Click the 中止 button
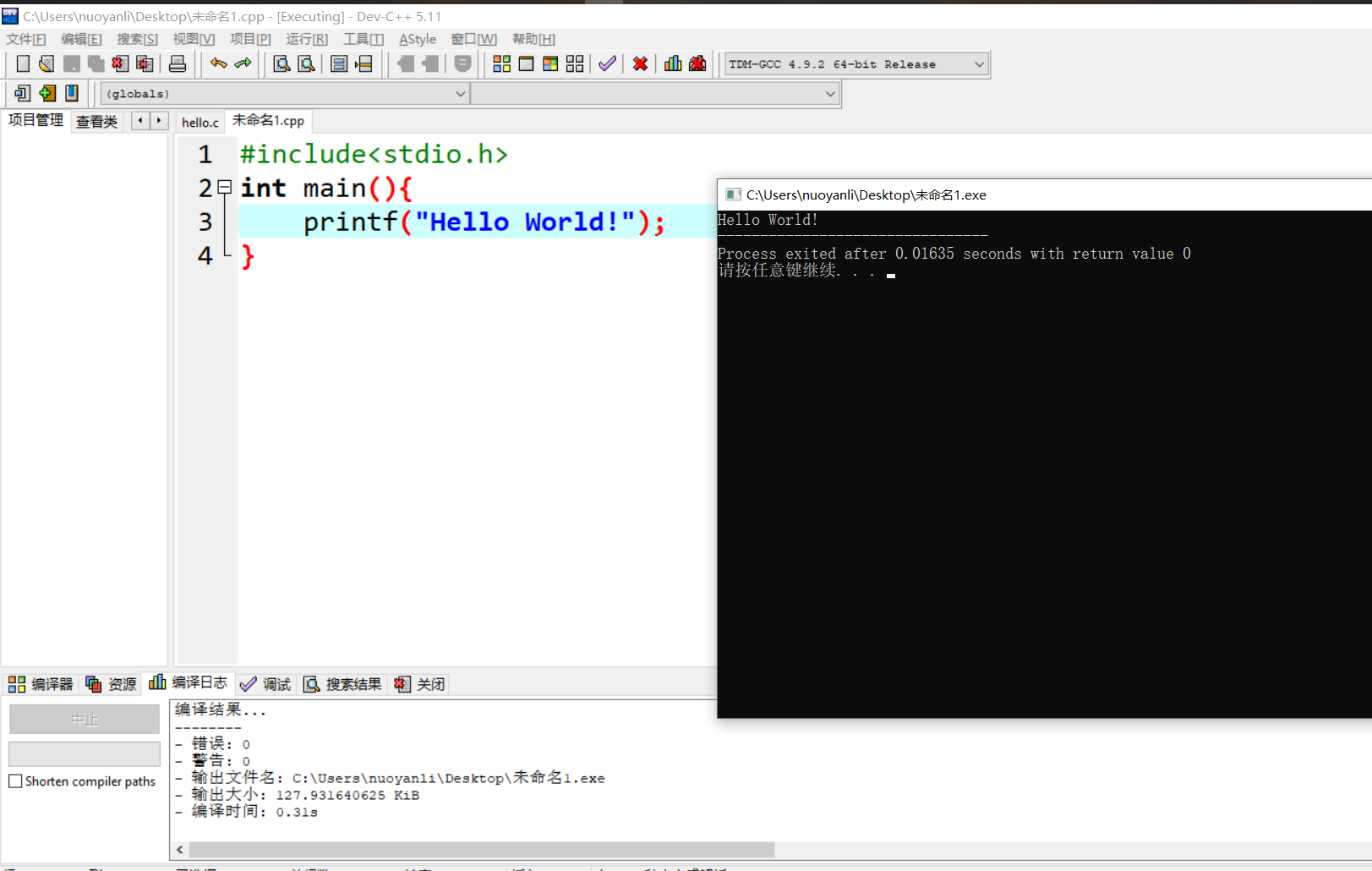 point(85,720)
